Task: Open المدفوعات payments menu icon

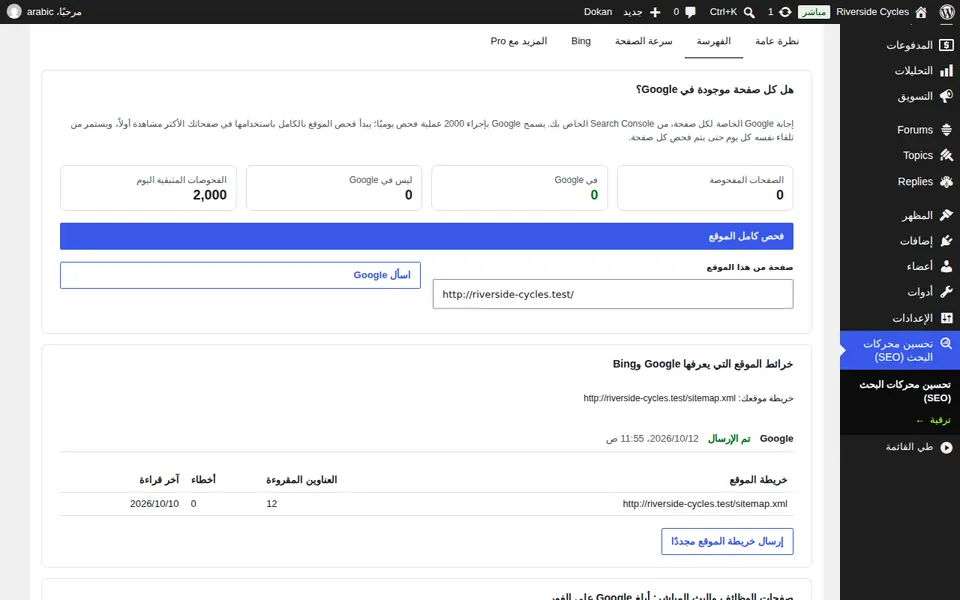Action: tap(947, 45)
